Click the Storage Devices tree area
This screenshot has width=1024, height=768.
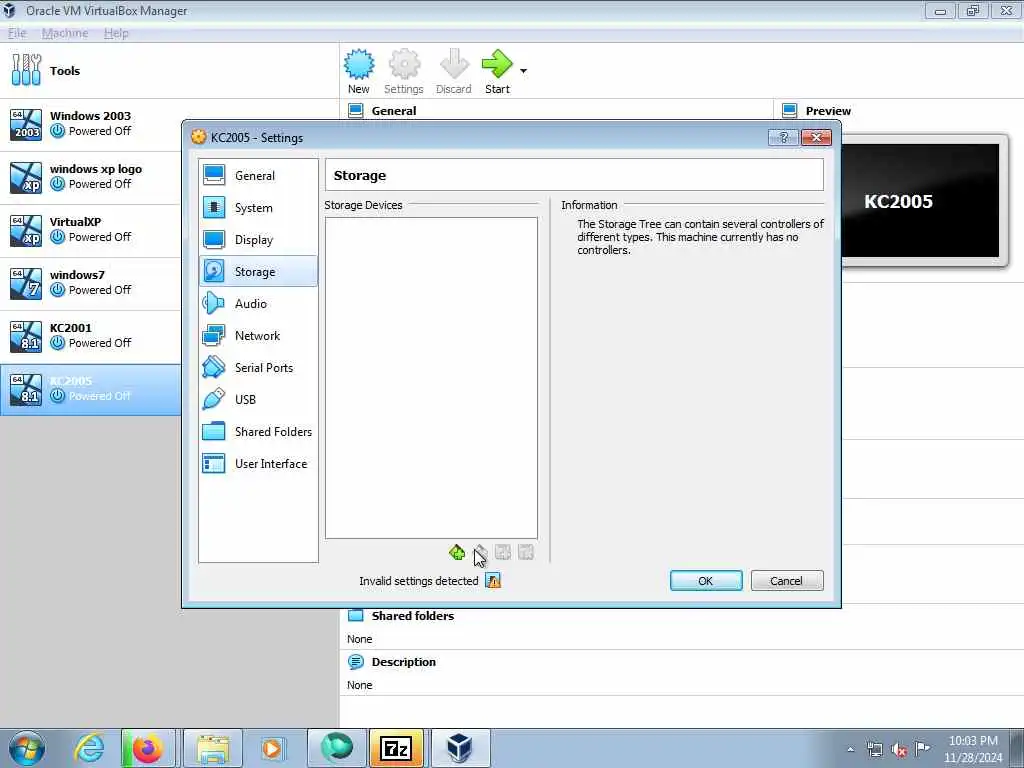point(431,378)
